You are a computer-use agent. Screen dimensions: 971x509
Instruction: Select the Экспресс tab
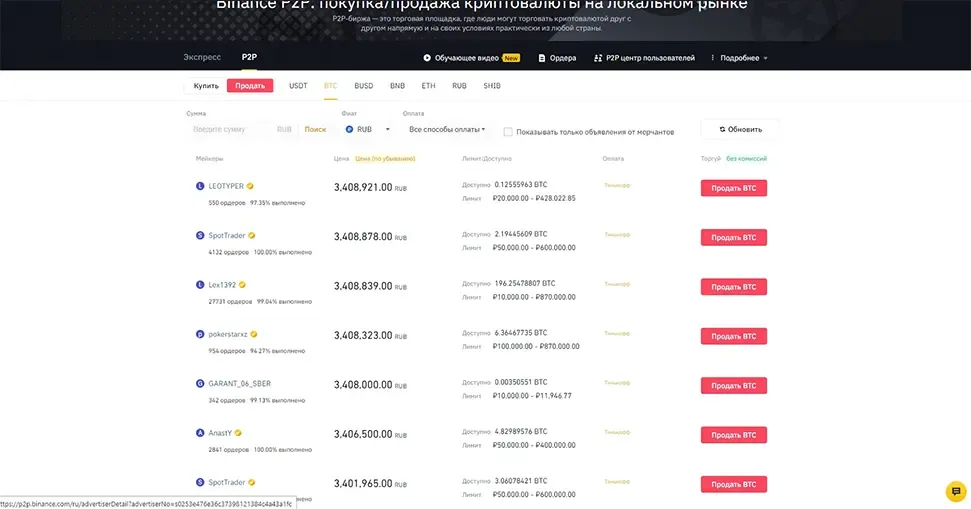pos(202,57)
